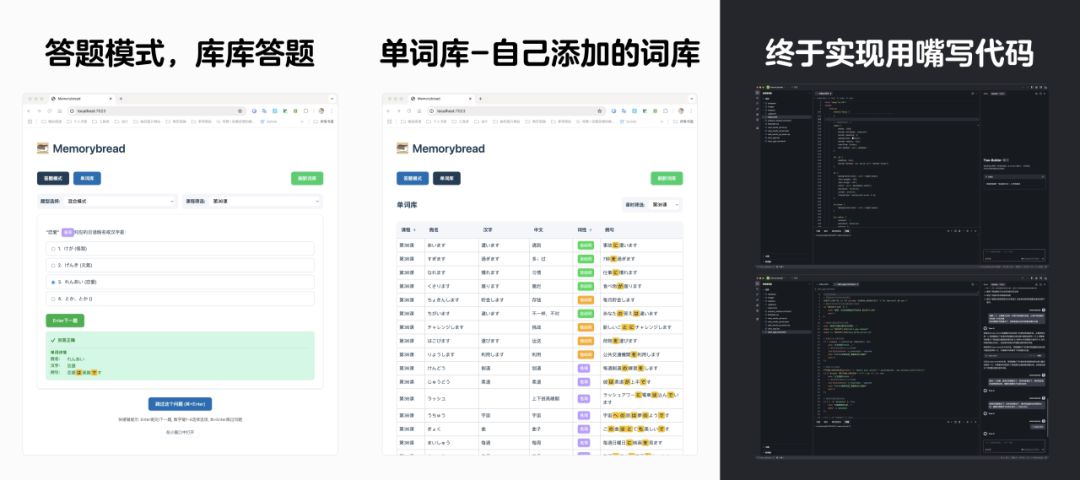Focus the localhost address bar in quiz-mode window
Viewport: 1080px width, 480px height.
click(156, 111)
